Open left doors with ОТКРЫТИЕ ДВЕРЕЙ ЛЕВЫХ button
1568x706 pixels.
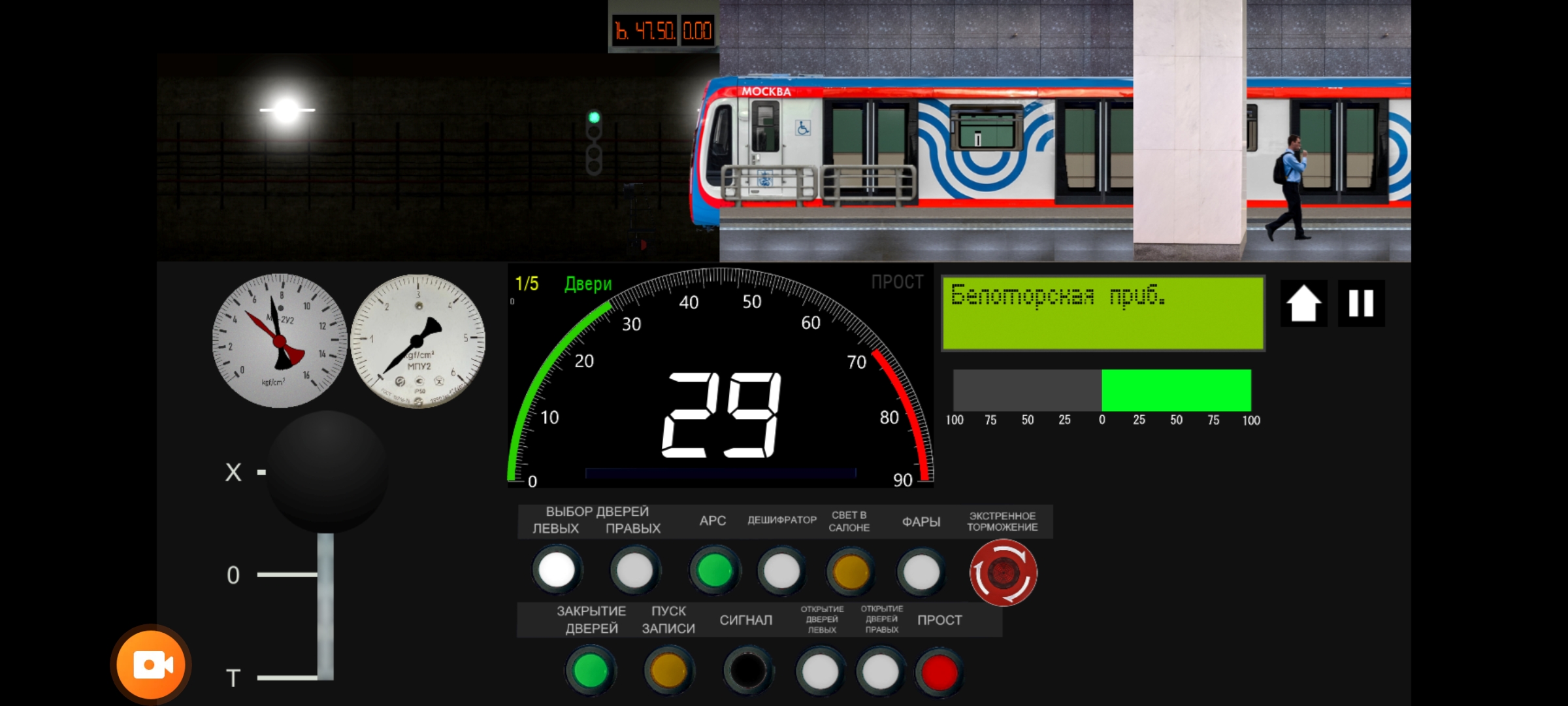point(820,671)
